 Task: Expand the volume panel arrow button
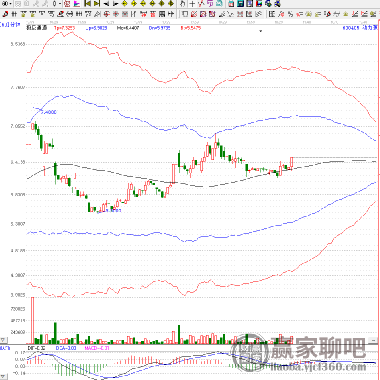(x=3, y=340)
